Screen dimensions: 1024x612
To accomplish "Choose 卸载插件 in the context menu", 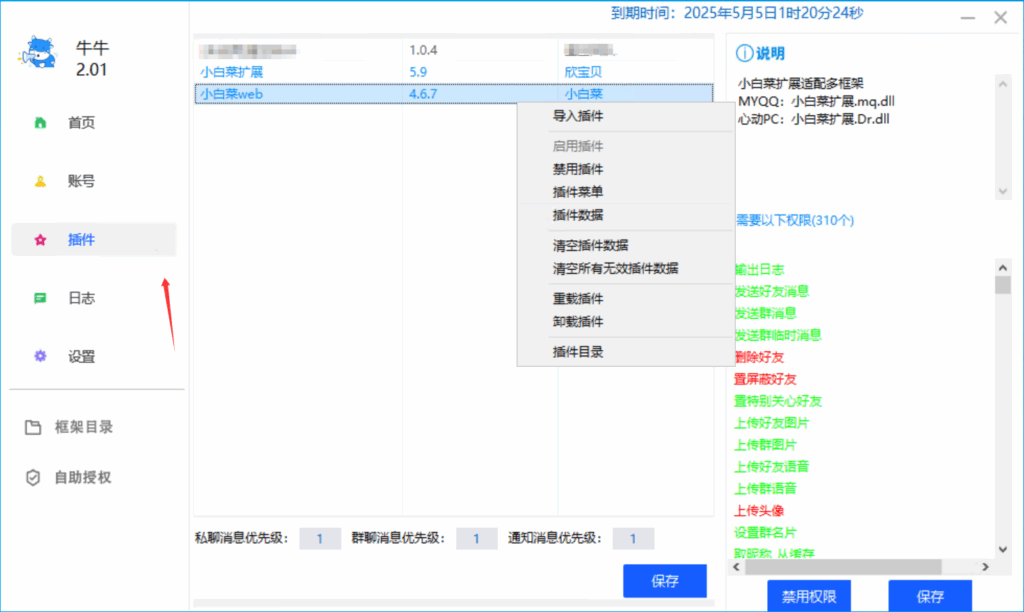I will point(578,321).
